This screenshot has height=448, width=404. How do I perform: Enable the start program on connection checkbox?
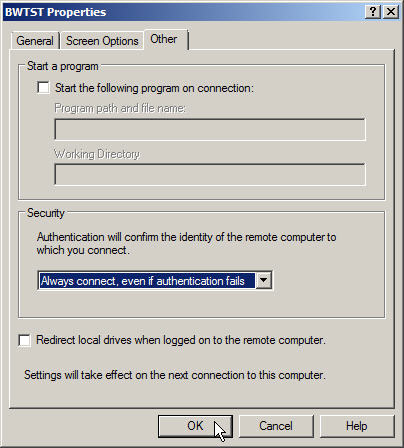[x=43, y=88]
